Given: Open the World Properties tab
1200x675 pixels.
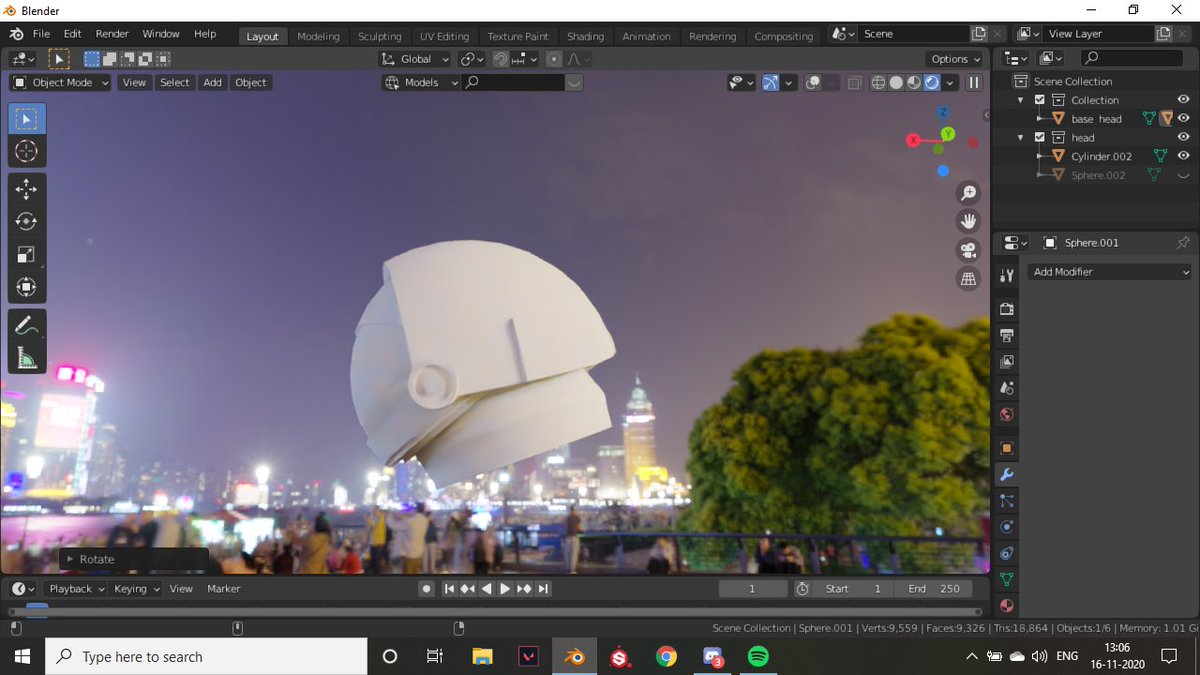Looking at the screenshot, I should 1006,414.
